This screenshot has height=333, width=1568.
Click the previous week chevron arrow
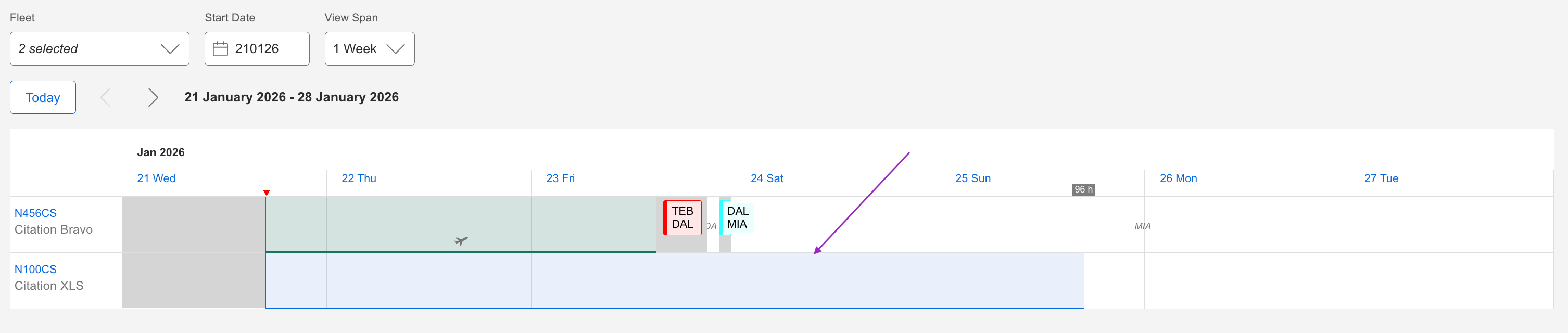tap(105, 97)
